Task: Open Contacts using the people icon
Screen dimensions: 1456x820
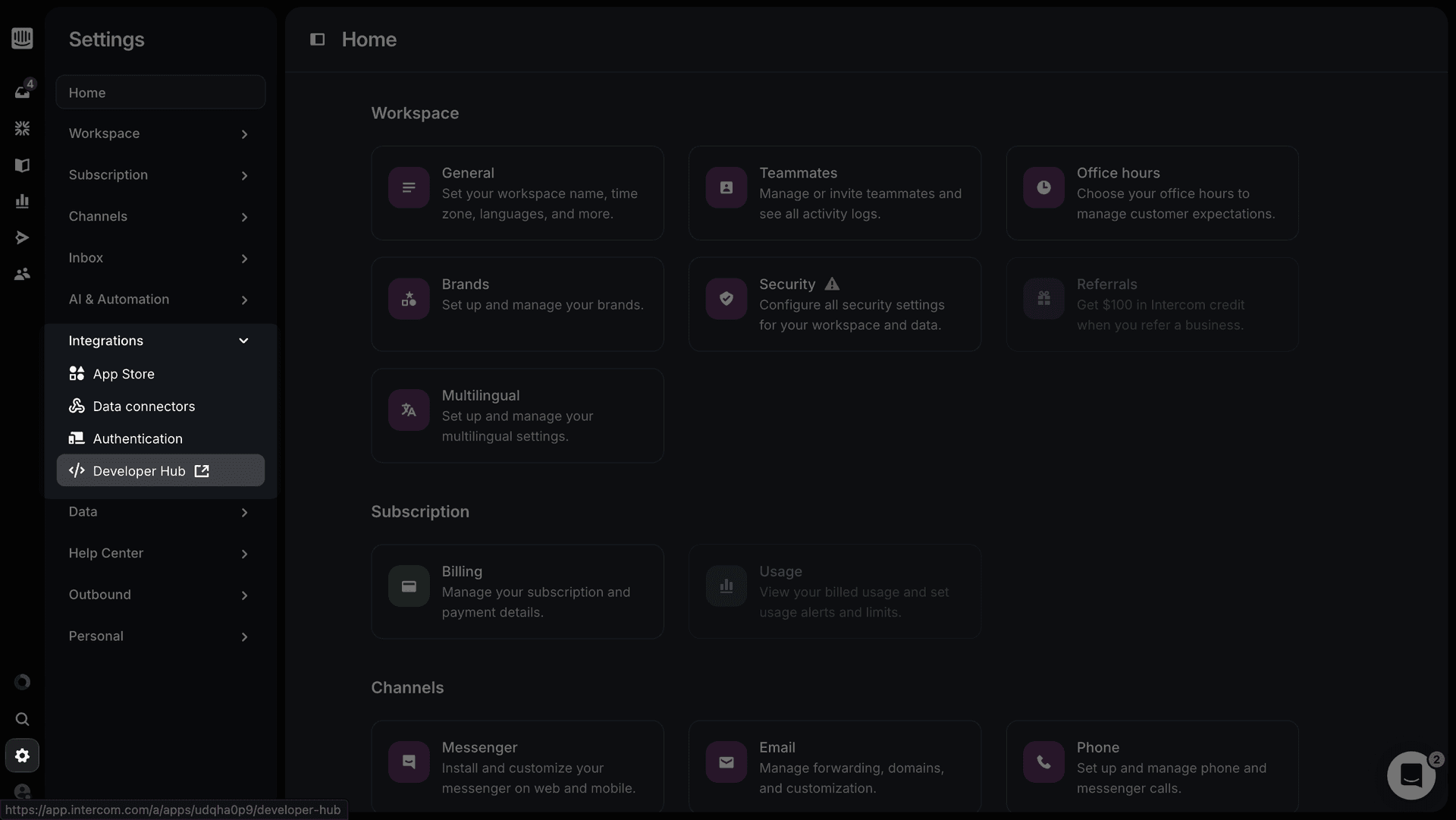Action: [x=23, y=274]
